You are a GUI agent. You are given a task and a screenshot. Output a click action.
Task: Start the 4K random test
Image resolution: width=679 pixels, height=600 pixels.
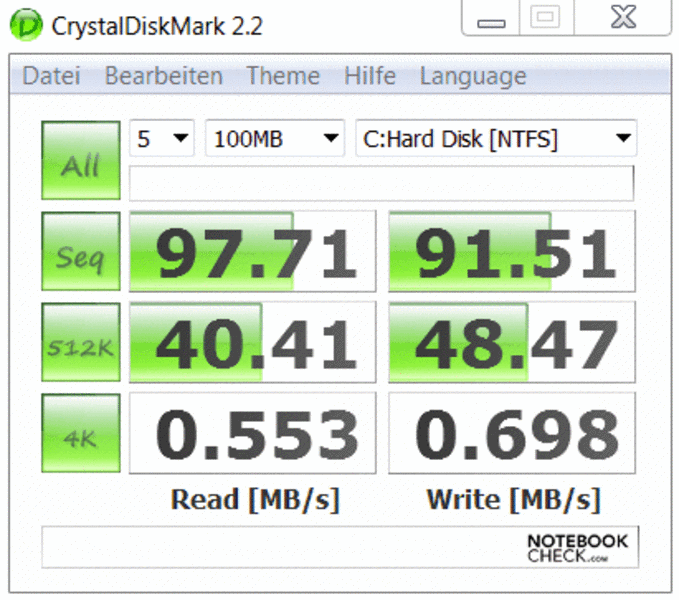(81, 433)
